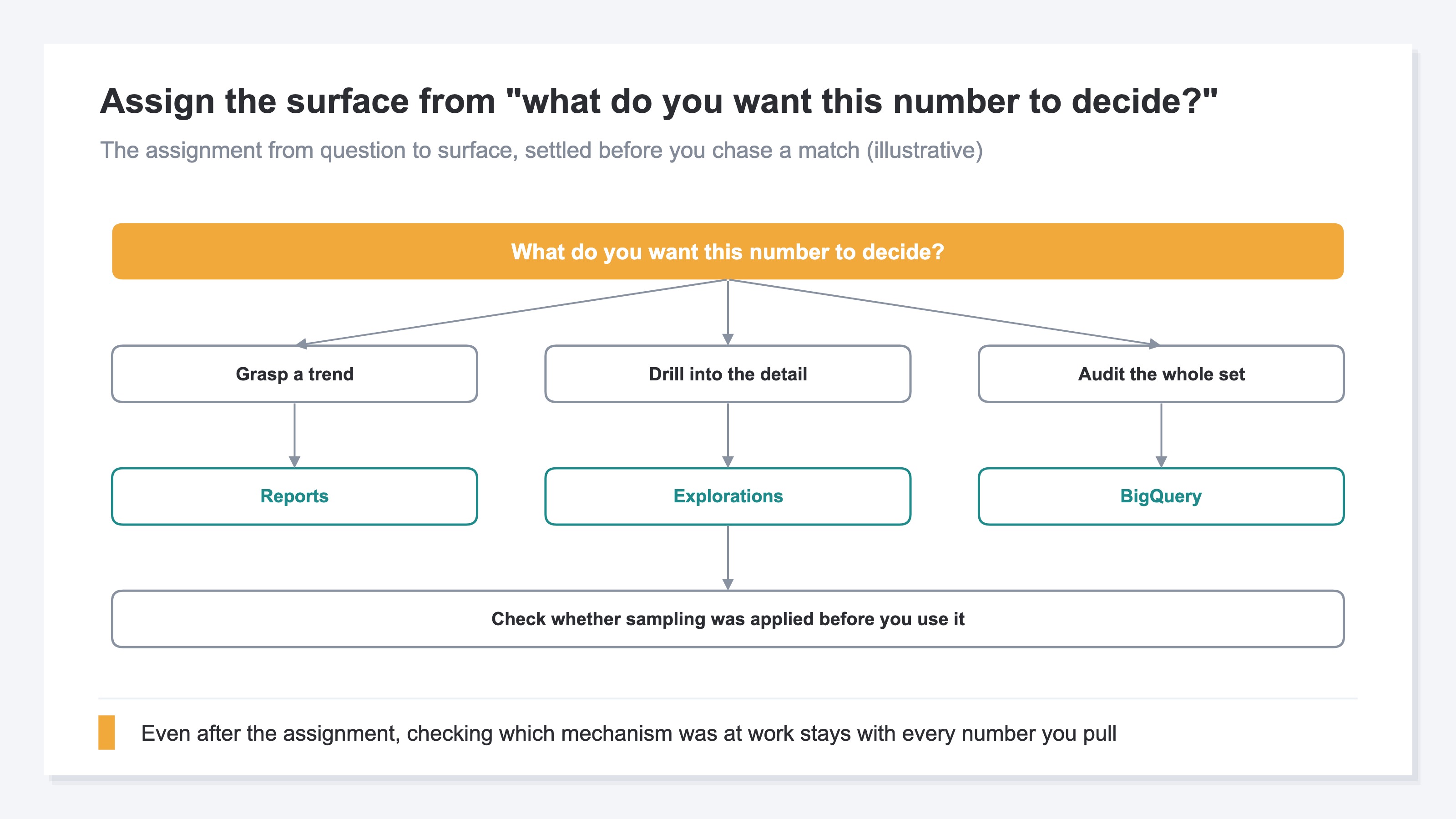Click arrowhead pointing into 'Drill into the detail'

[728, 339]
